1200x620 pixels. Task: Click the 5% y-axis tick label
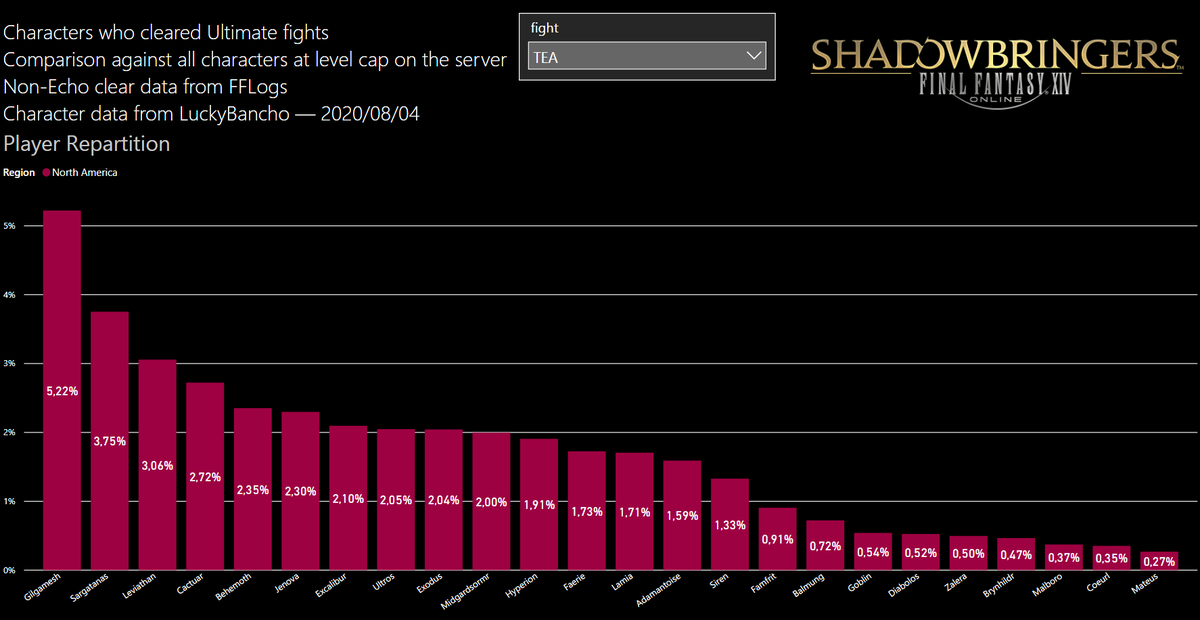click(8, 226)
